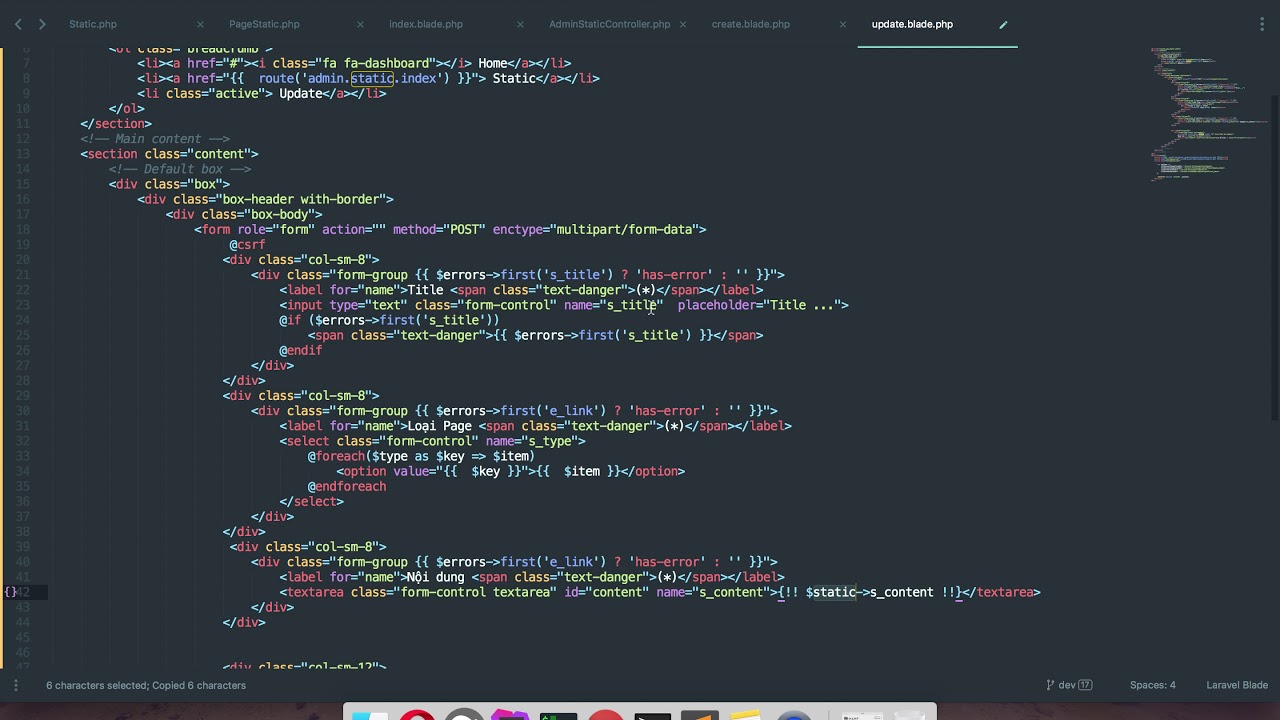The image size is (1280, 720).
Task: Click the '@csrf' directive line
Action: [247, 244]
